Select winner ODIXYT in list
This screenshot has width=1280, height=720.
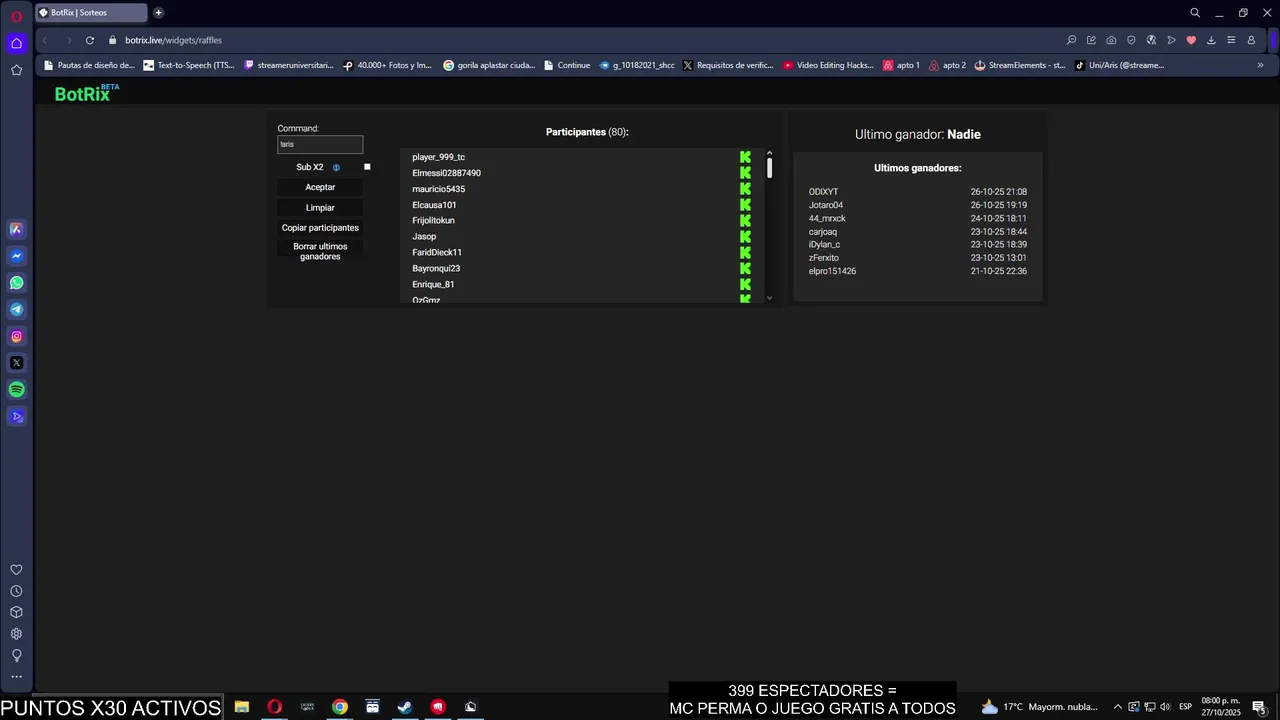(x=823, y=192)
